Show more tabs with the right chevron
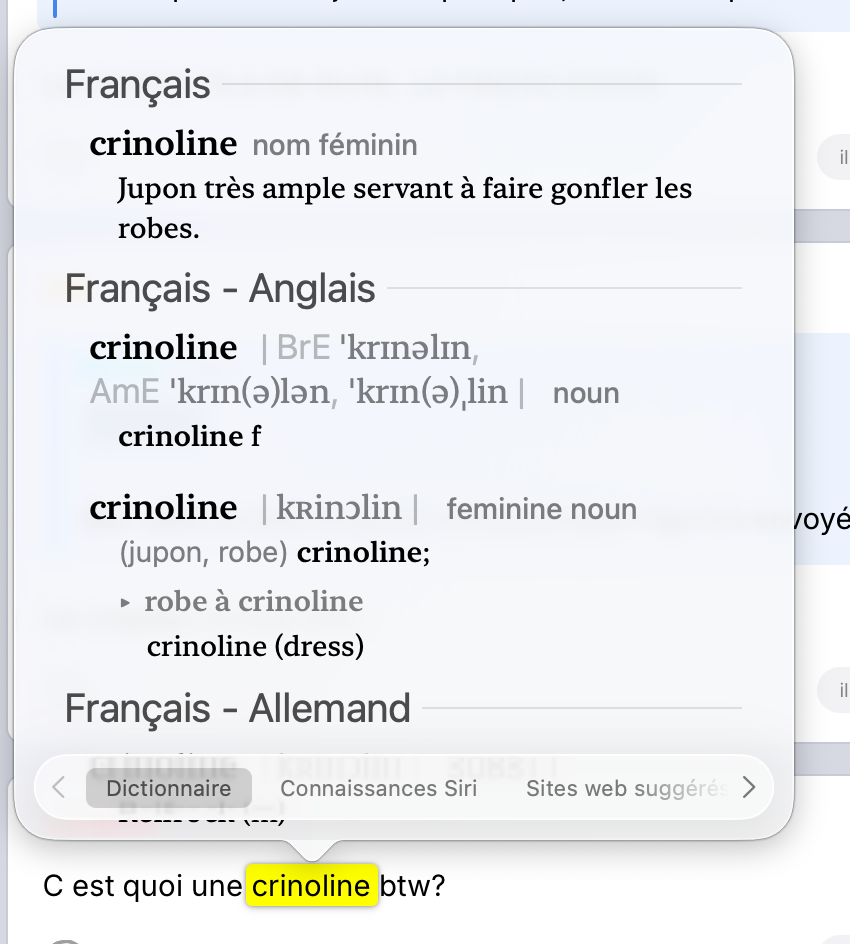The height and width of the screenshot is (944, 850). 749,788
